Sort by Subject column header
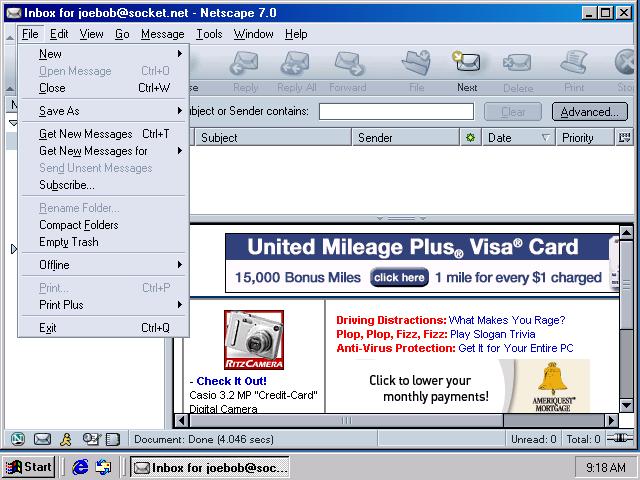Image resolution: width=640 pixels, height=480 pixels. (273, 138)
